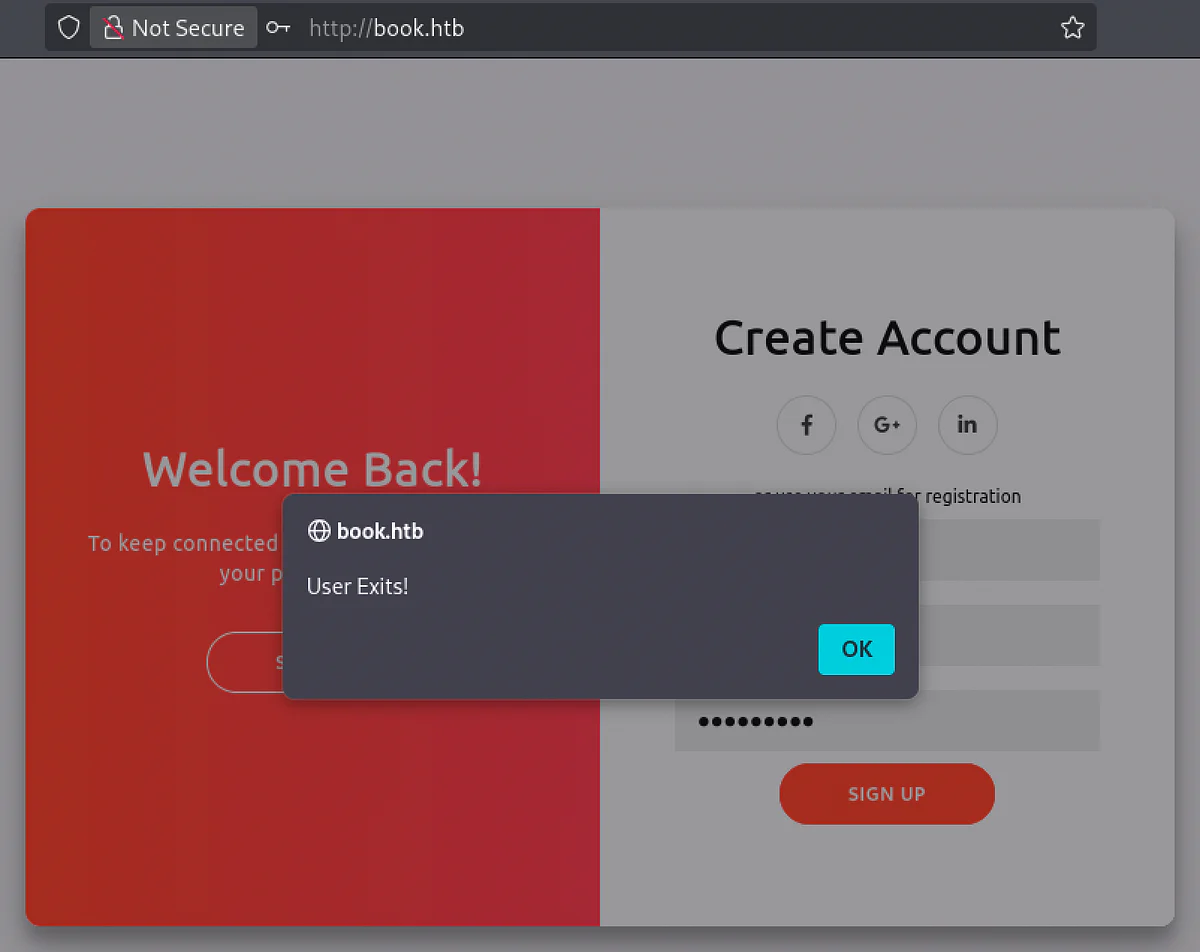Sign up with the Facebook icon
Image resolution: width=1200 pixels, height=952 pixels.
click(x=806, y=424)
